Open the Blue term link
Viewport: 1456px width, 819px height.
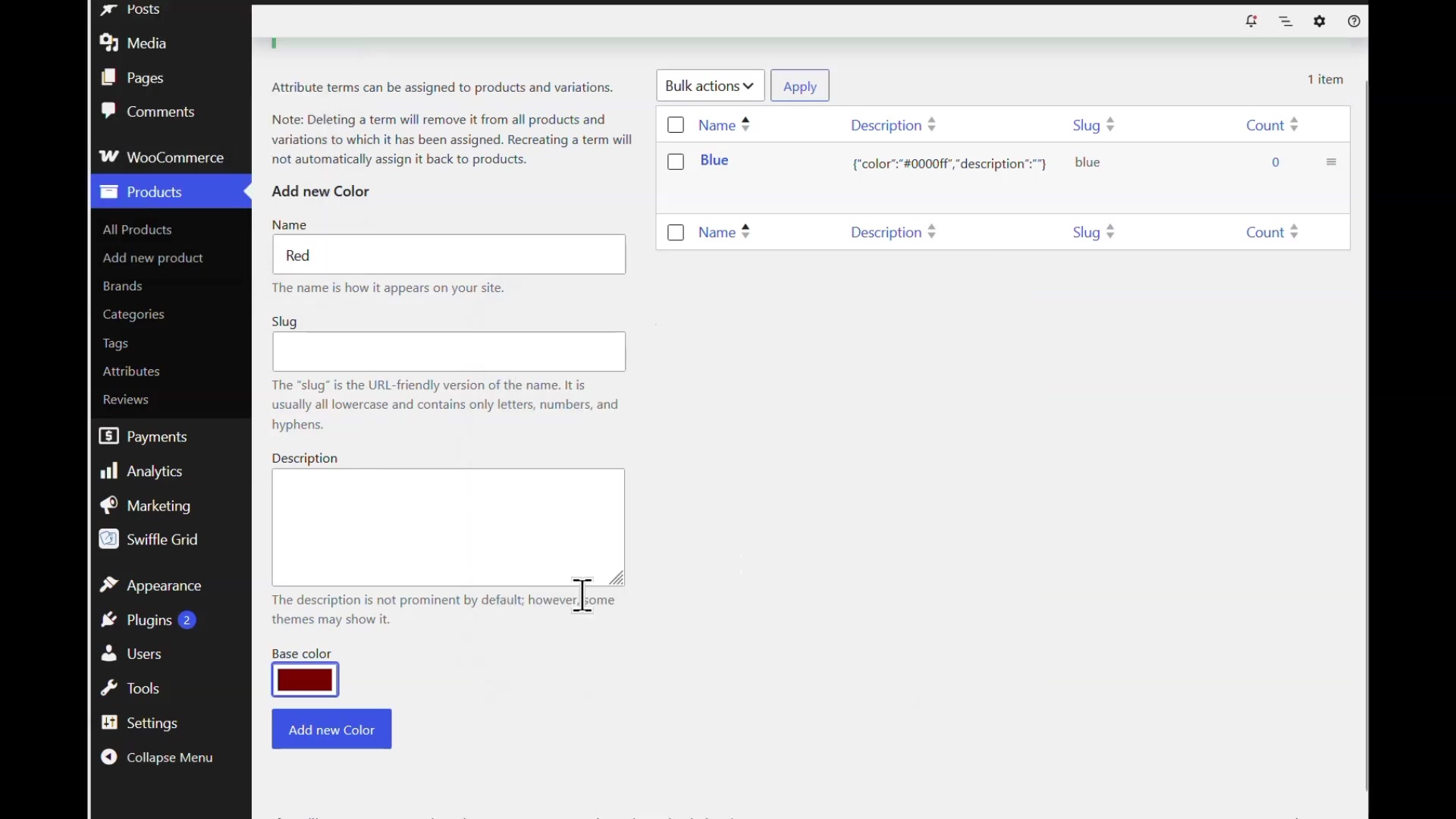point(714,160)
